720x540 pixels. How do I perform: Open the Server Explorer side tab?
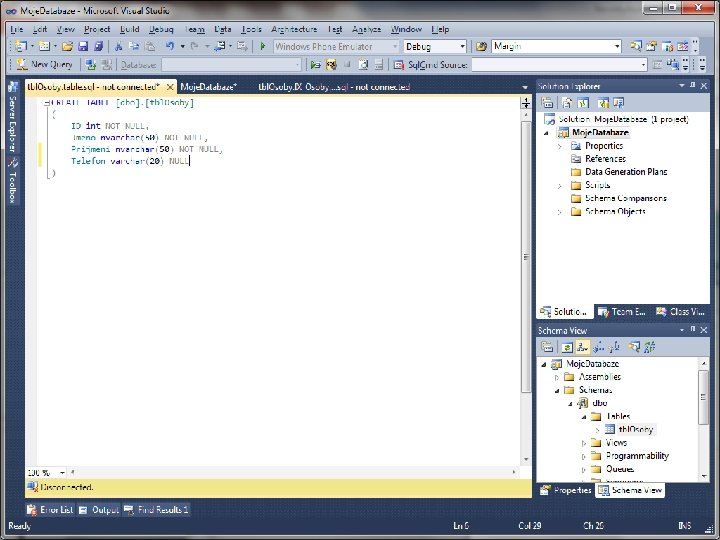13,117
